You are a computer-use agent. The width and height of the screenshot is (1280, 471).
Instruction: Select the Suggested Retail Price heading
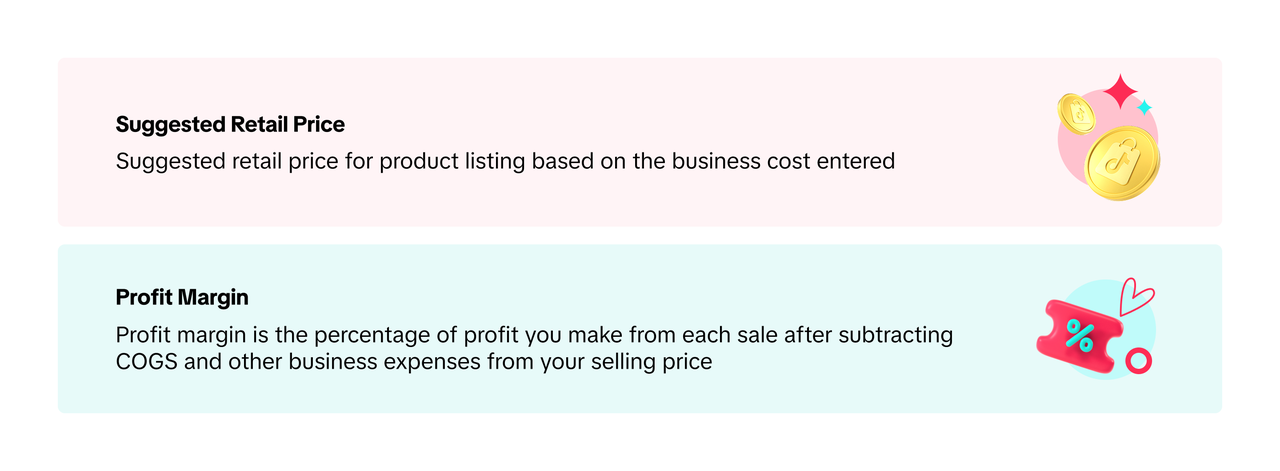tap(230, 125)
